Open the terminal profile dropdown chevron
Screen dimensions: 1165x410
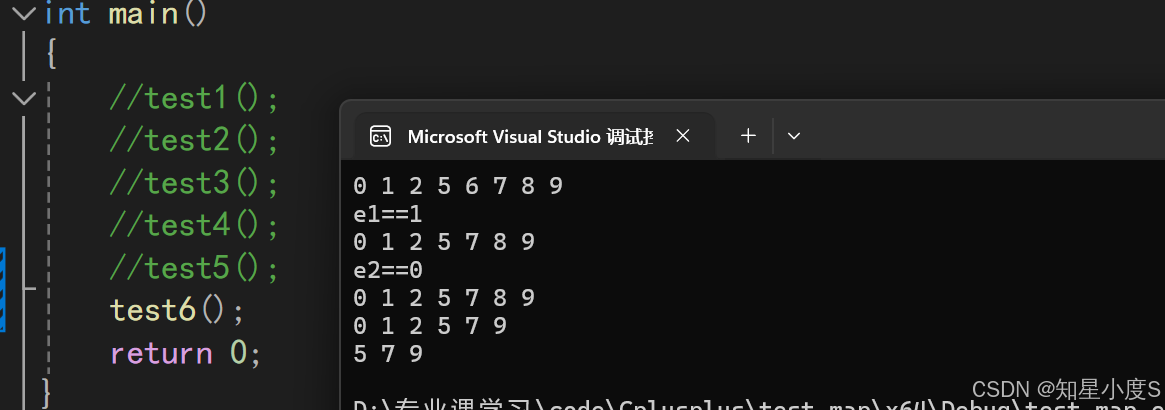794,136
